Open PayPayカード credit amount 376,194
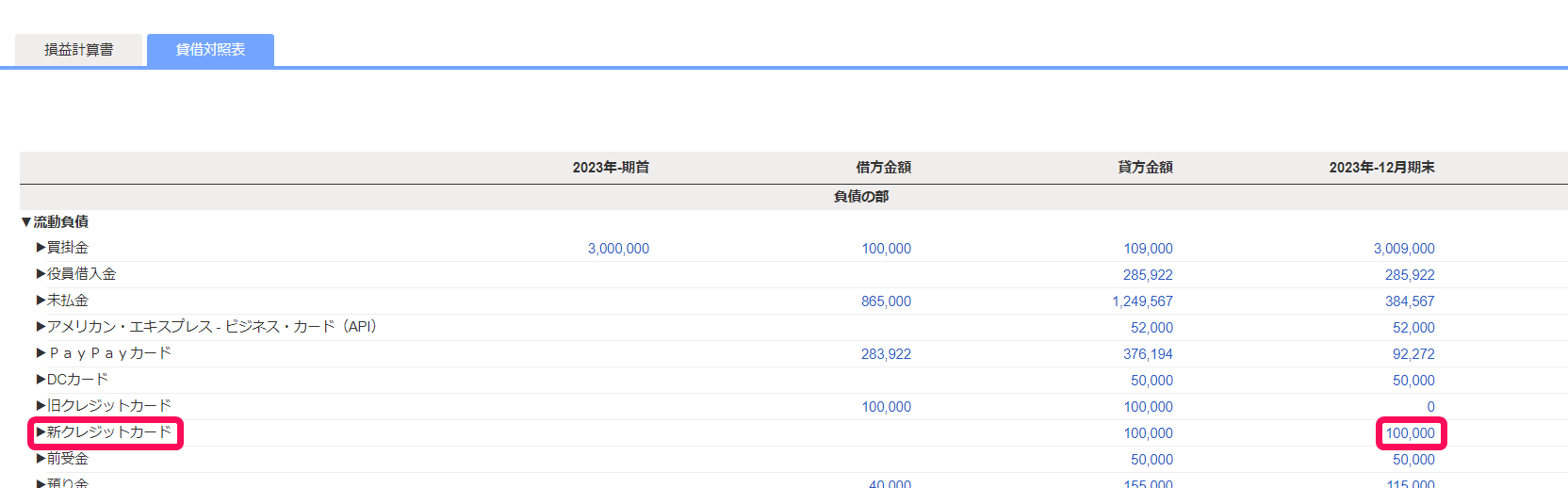This screenshot has width=1568, height=488. 1148,354
